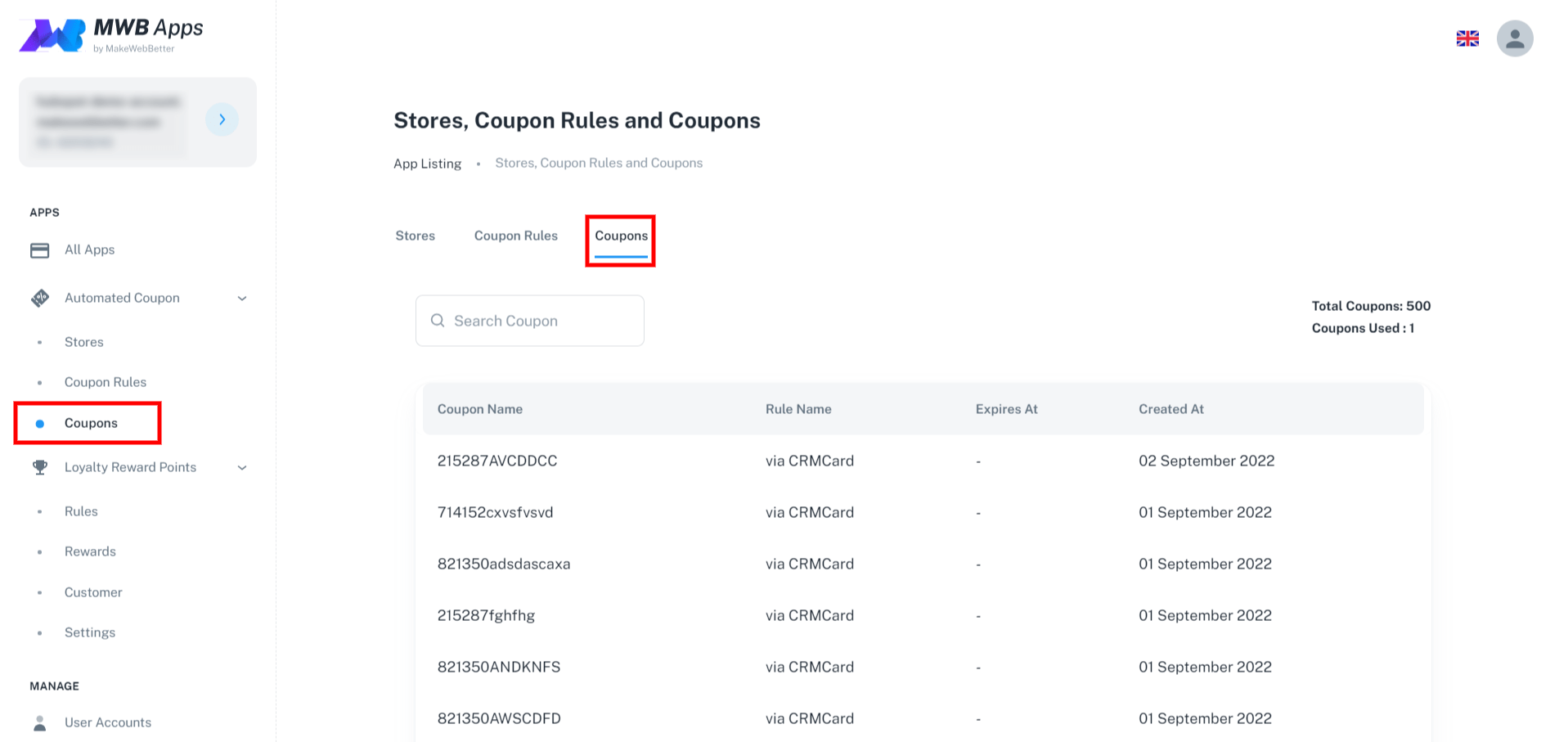
Task: Open the Coupon Rules tab
Action: [515, 236]
